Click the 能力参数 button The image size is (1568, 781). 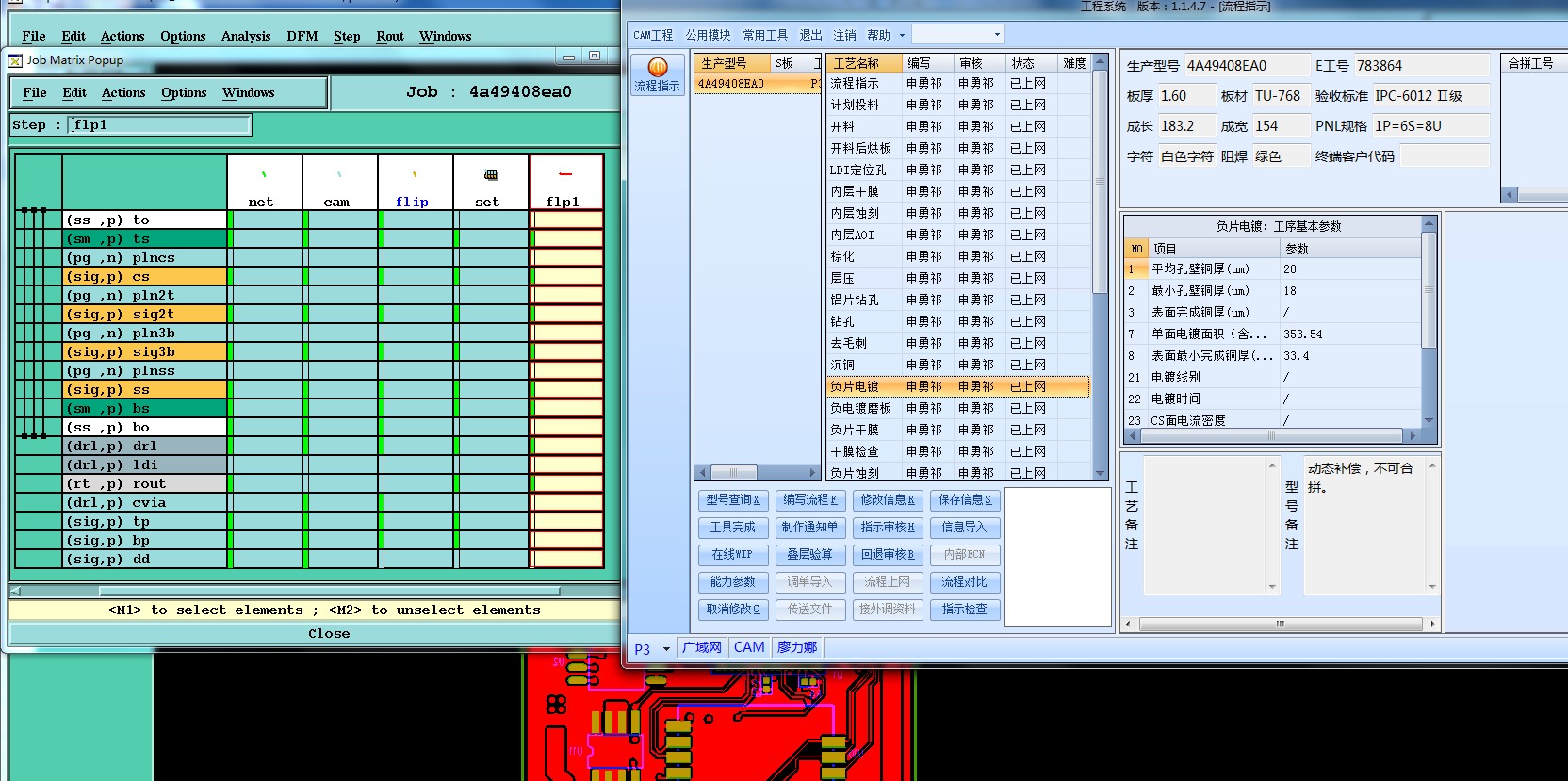733,582
